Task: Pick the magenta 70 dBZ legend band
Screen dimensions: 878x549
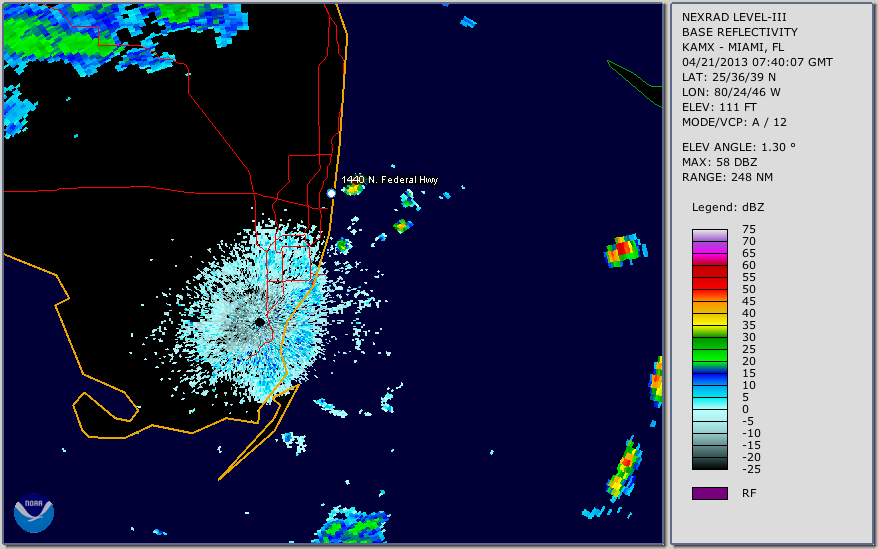Action: click(710, 248)
